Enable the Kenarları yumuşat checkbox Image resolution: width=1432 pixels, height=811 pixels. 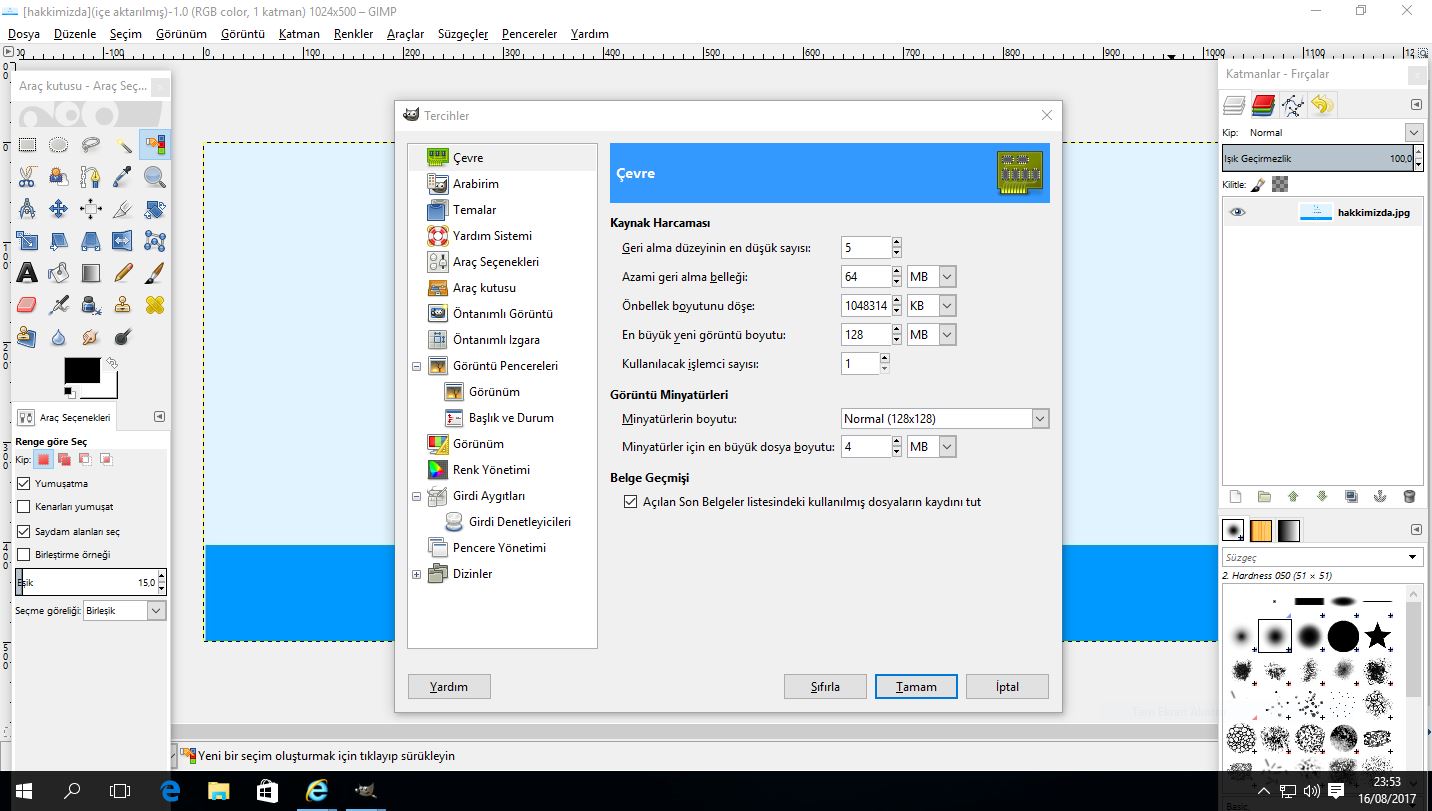point(24,508)
